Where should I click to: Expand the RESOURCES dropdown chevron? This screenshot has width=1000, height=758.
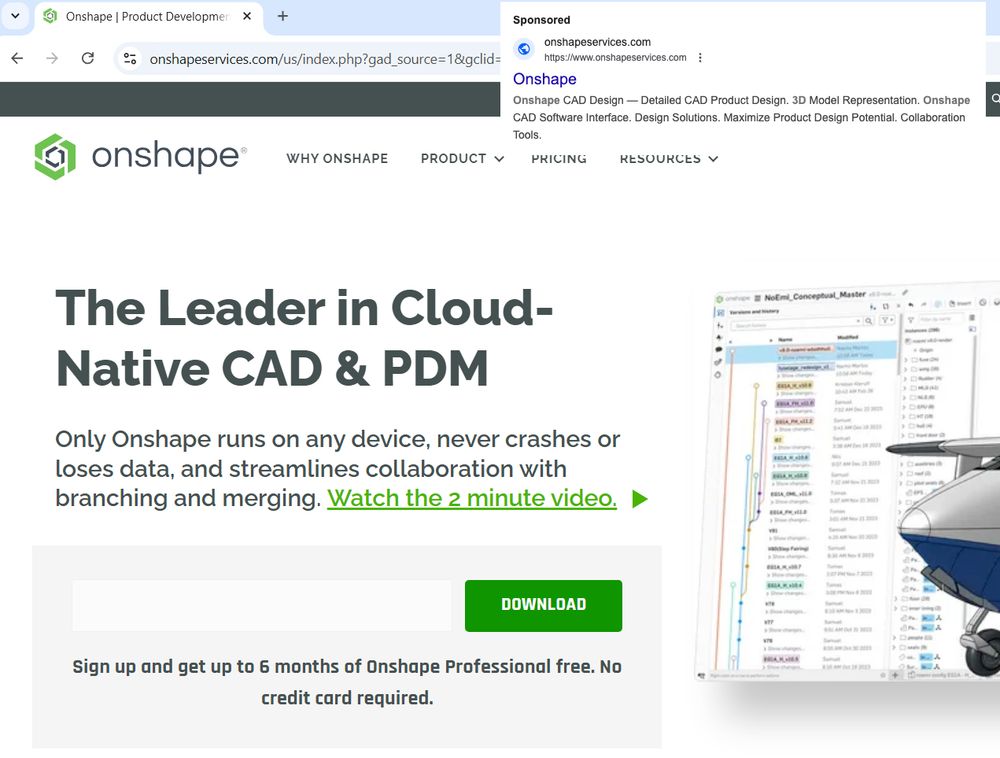[x=713, y=159]
